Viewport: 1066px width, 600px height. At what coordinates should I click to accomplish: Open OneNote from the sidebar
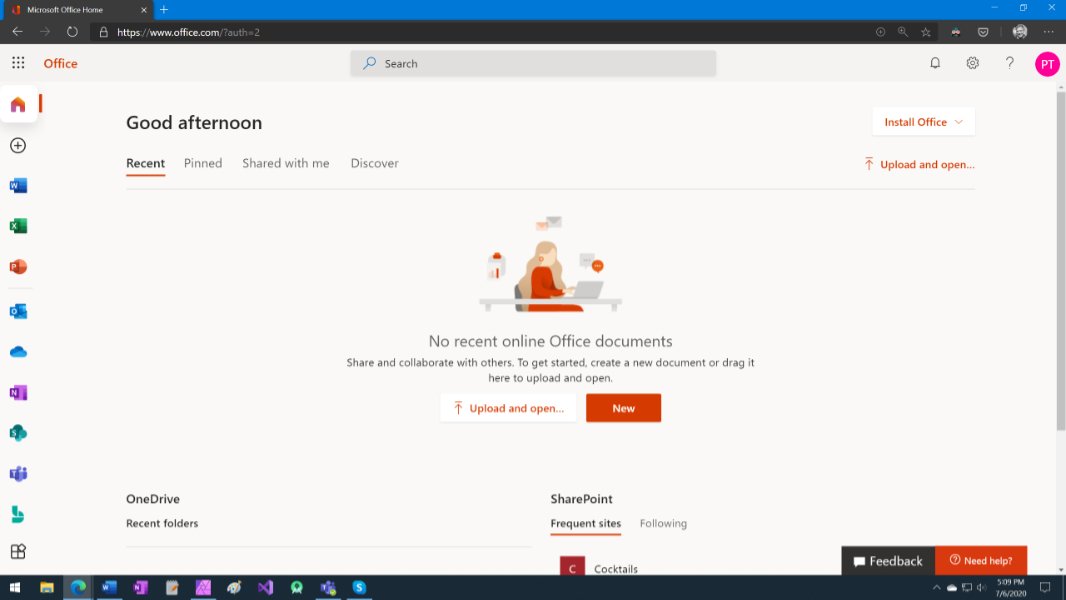(x=18, y=393)
